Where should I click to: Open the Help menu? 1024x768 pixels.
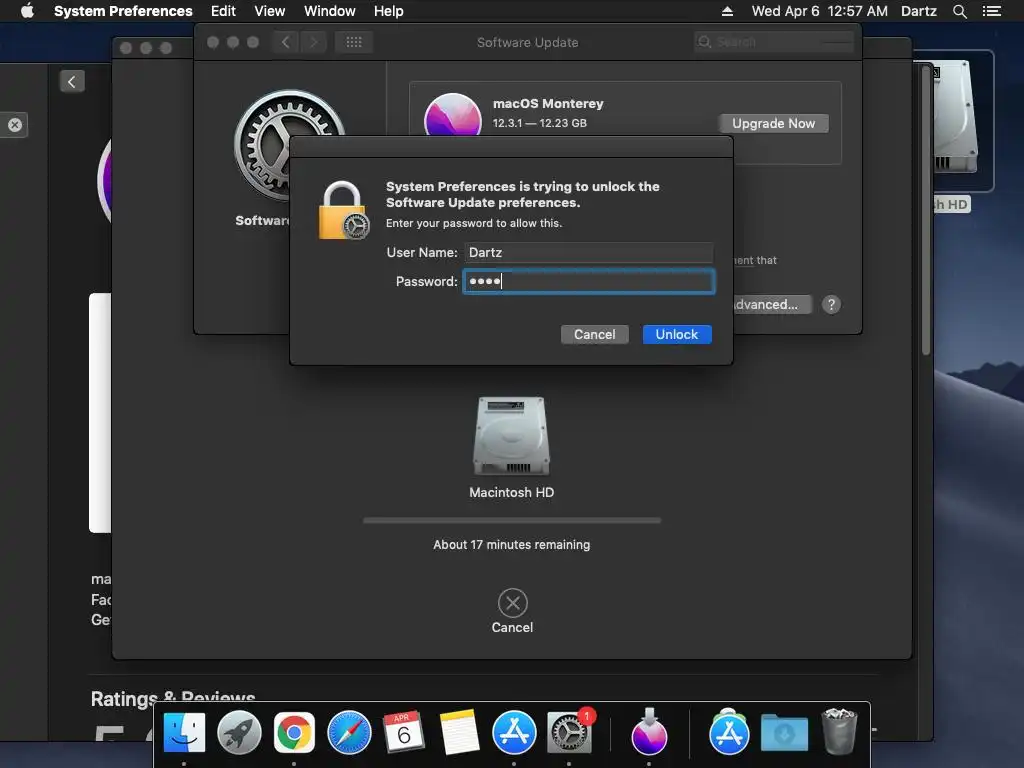(388, 11)
